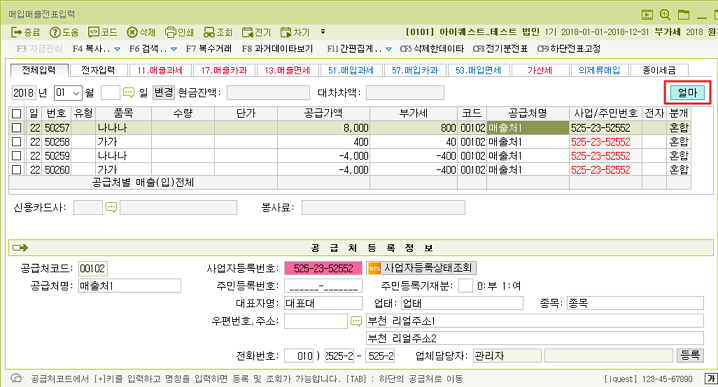Switch to the 11.매출과세 tab
The image size is (718, 387).
click(x=160, y=70)
